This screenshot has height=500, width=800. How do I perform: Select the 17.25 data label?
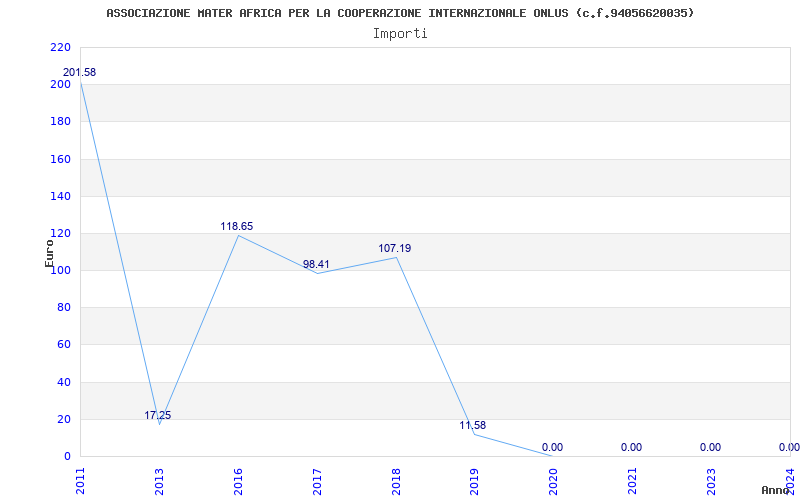tap(158, 415)
